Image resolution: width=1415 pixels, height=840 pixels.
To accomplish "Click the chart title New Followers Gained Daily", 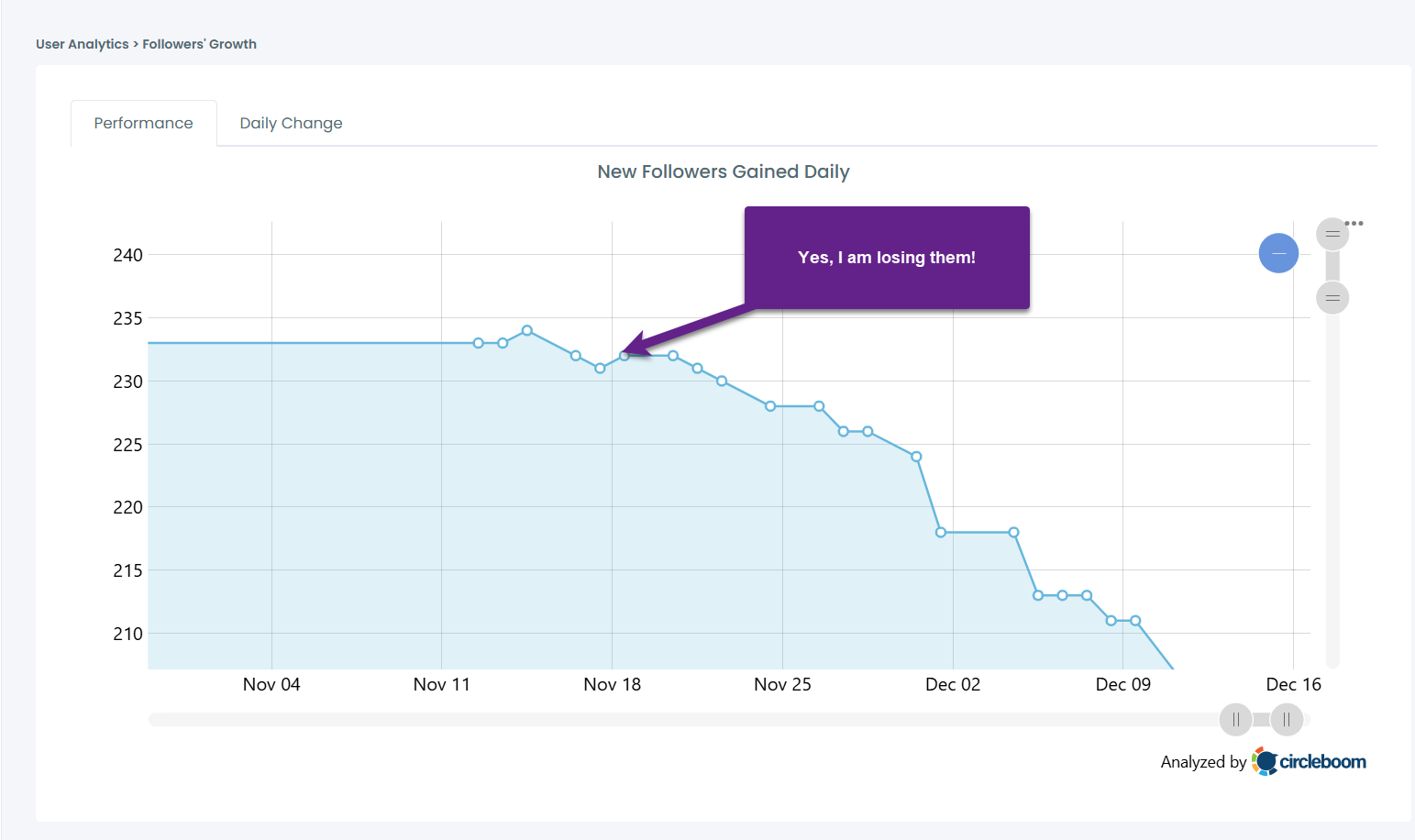I will pos(724,171).
